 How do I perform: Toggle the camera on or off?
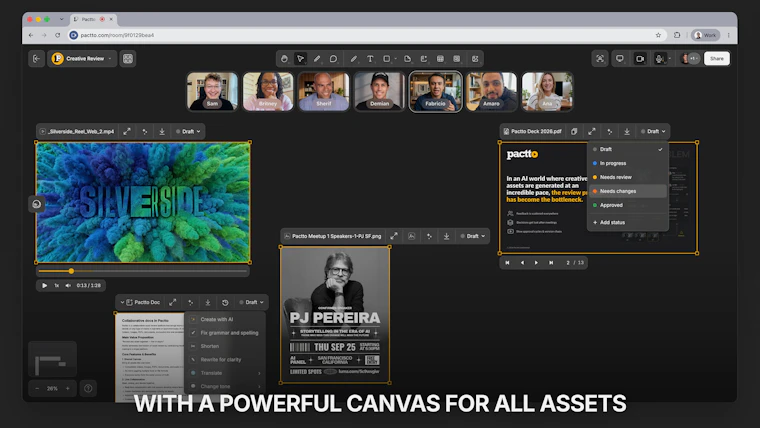pyautogui.click(x=640, y=59)
